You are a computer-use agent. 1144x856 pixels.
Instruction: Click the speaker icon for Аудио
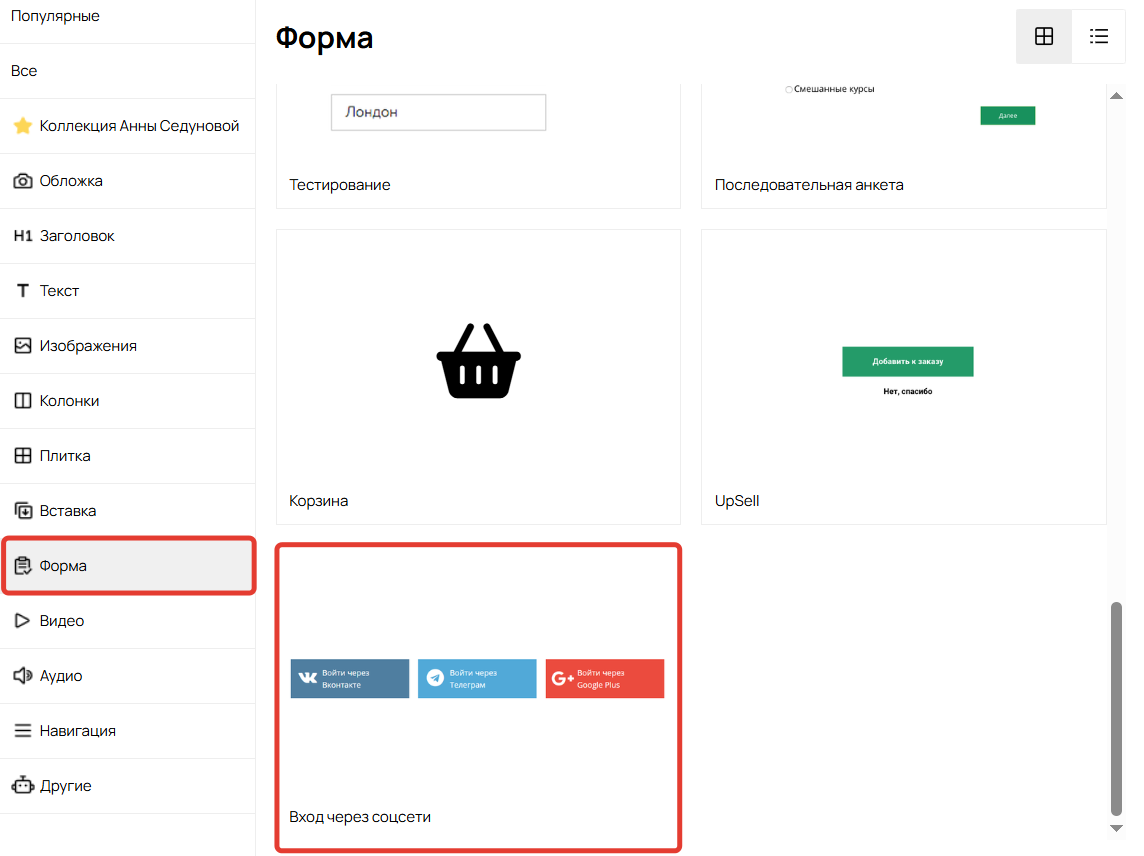point(22,676)
